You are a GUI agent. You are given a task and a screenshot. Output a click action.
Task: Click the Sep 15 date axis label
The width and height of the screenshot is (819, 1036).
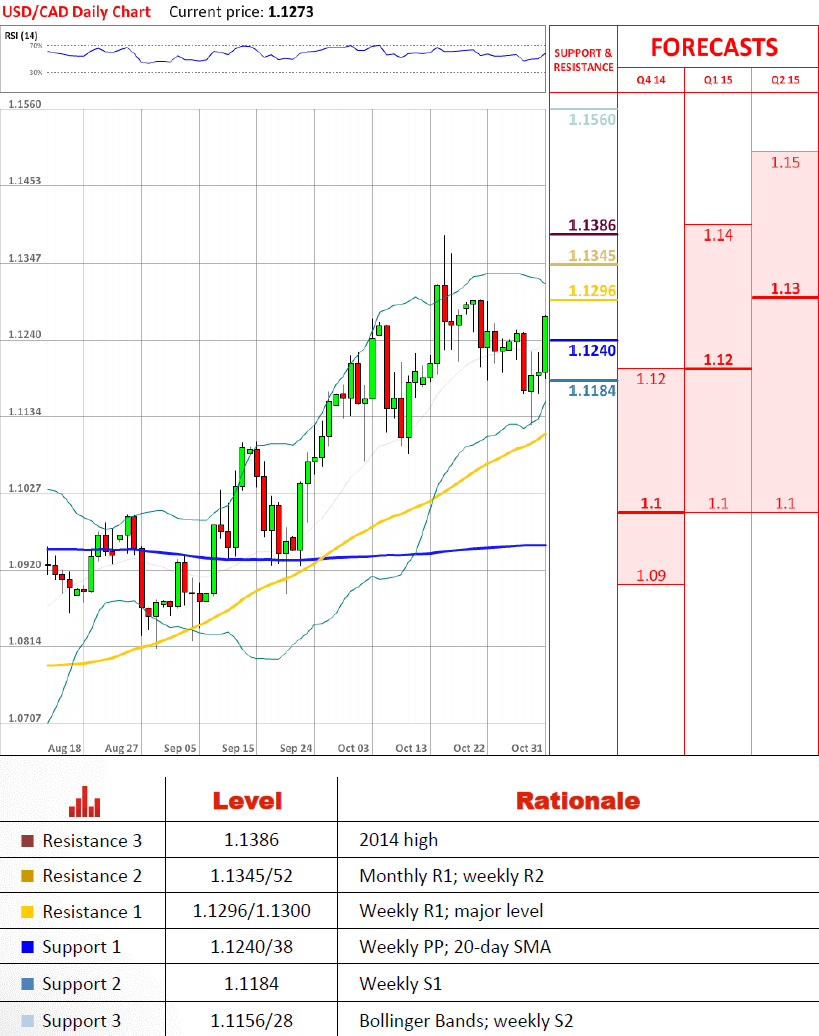click(238, 748)
